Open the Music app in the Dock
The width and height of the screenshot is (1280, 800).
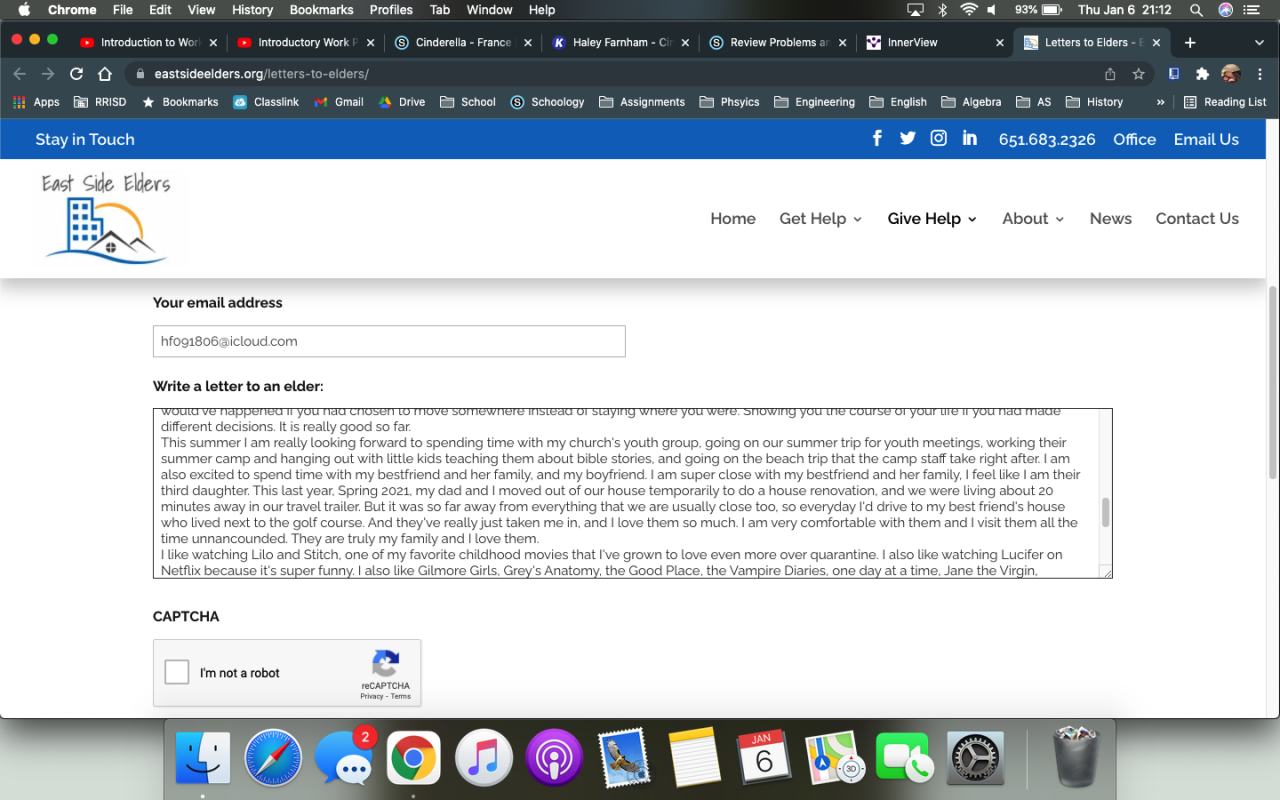[483, 757]
